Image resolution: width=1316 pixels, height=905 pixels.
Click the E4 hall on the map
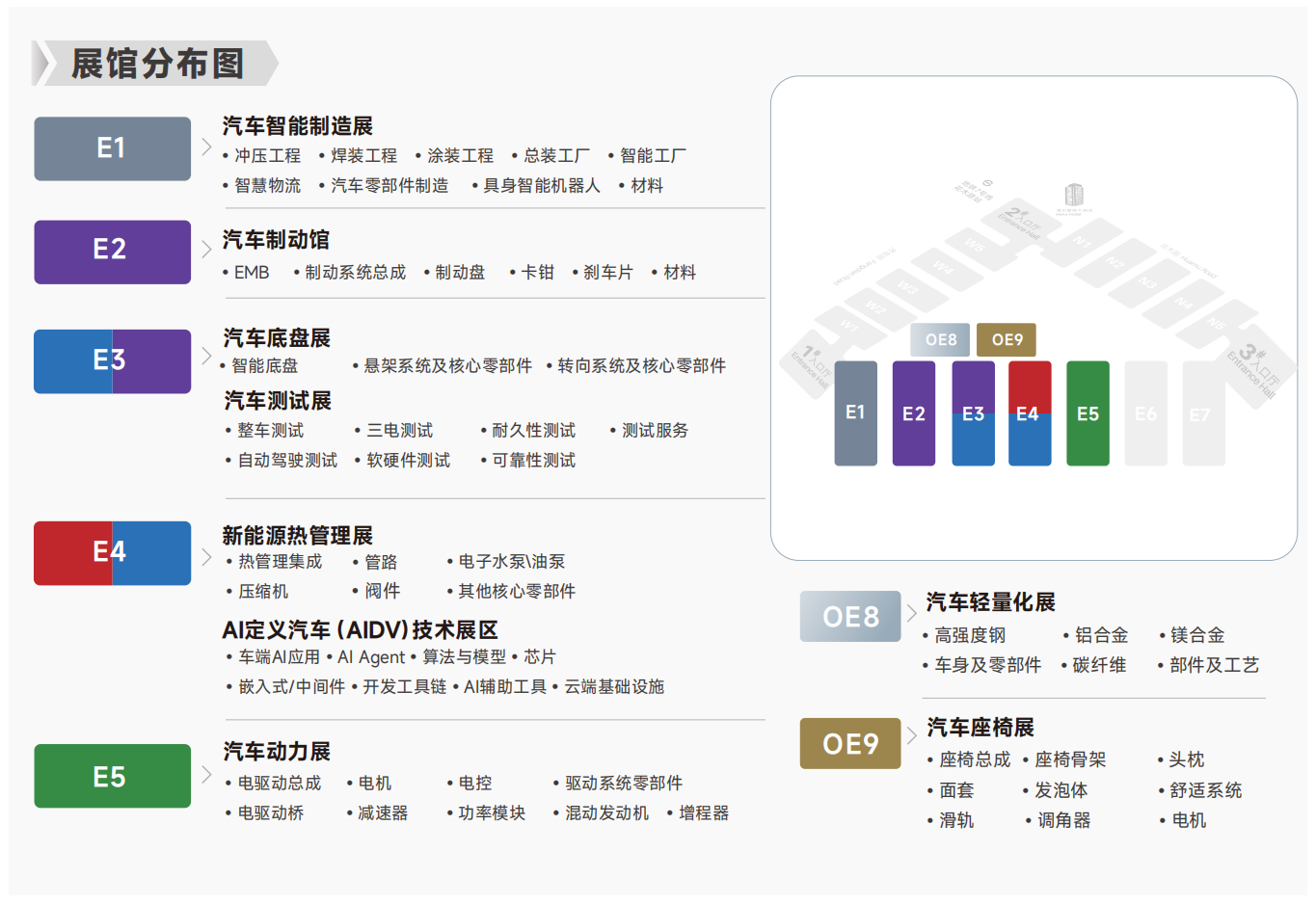point(1030,413)
